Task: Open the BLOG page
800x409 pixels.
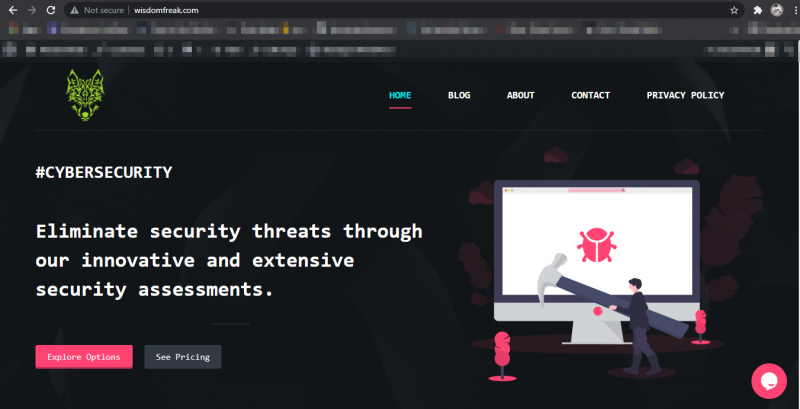Action: pos(459,96)
